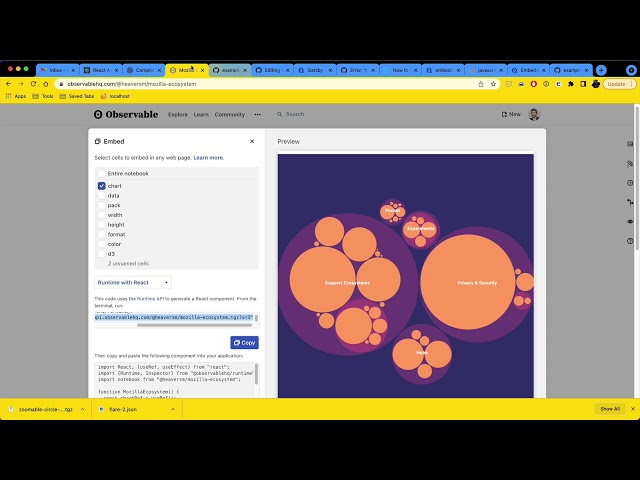Screen dimensions: 640x480
Task: Click the eye icon in right sidebar
Action: click(x=630, y=222)
